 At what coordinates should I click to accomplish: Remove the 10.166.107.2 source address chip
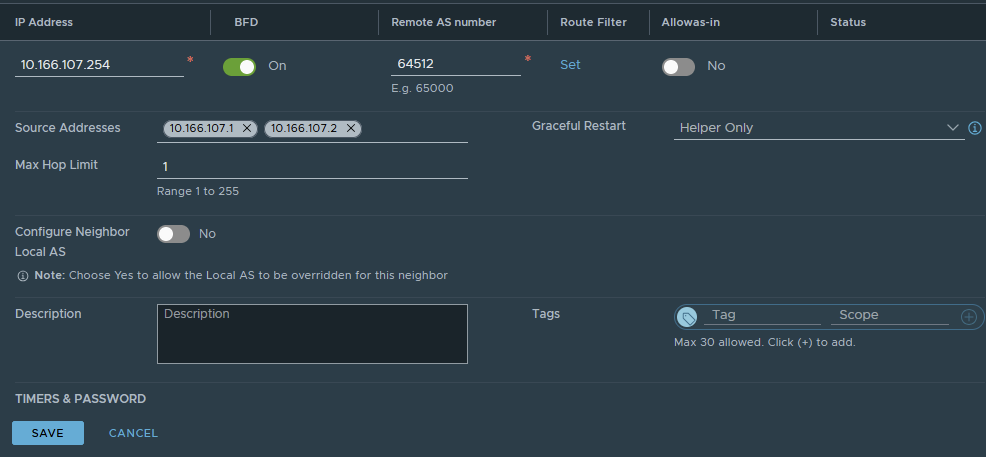350,128
